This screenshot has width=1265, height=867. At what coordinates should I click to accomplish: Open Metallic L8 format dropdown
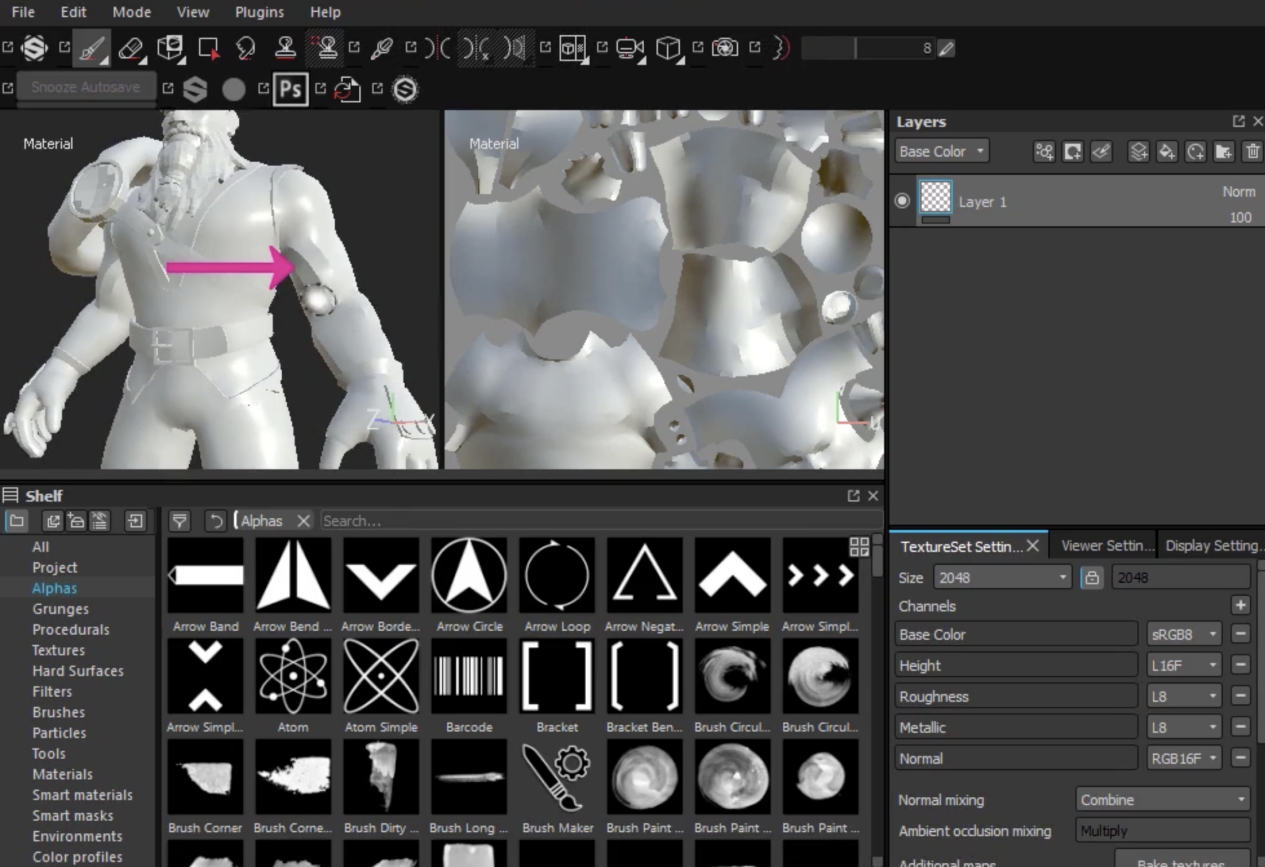pyautogui.click(x=1185, y=727)
